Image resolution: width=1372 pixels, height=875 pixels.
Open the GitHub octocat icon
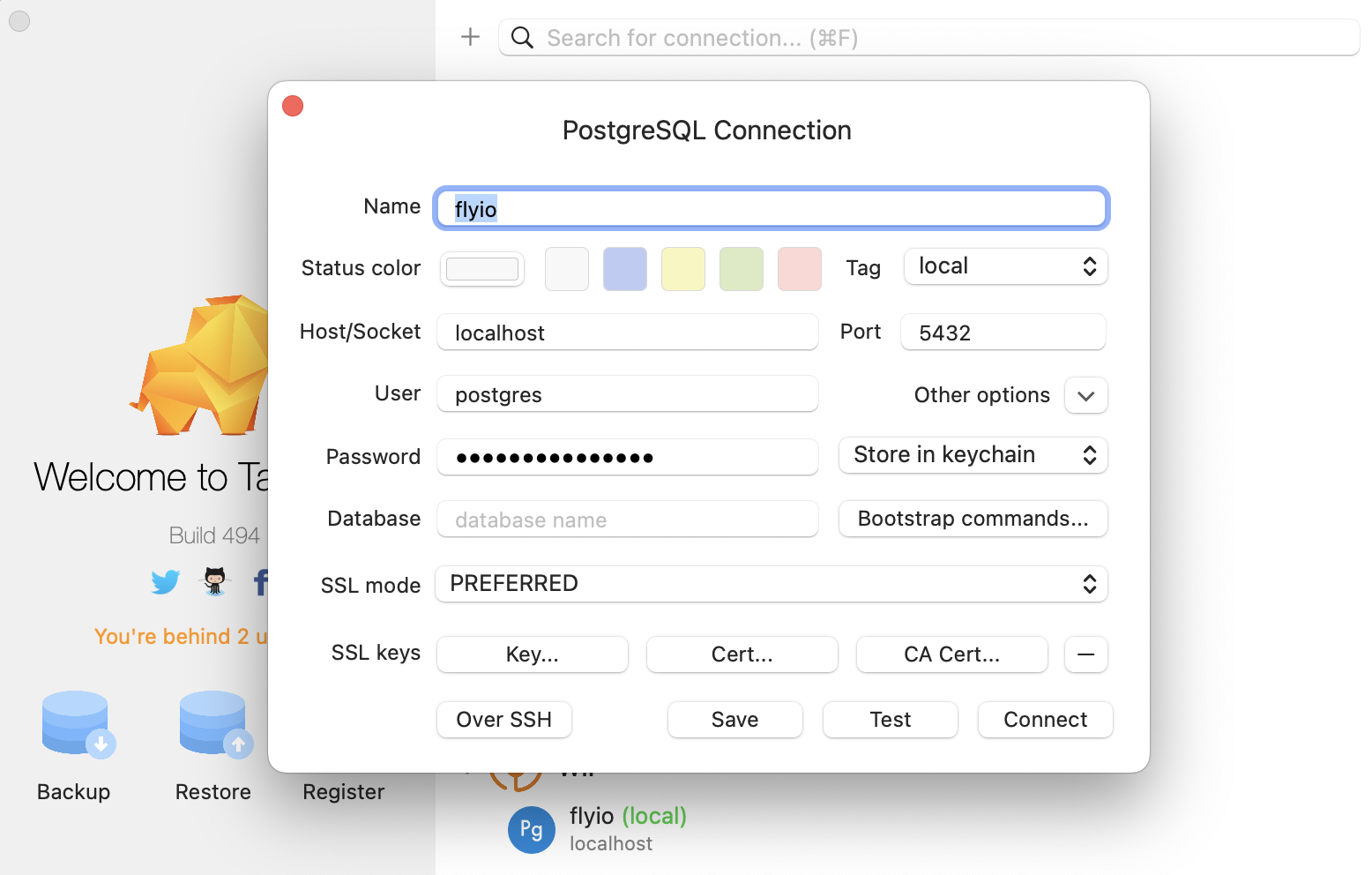tap(215, 582)
